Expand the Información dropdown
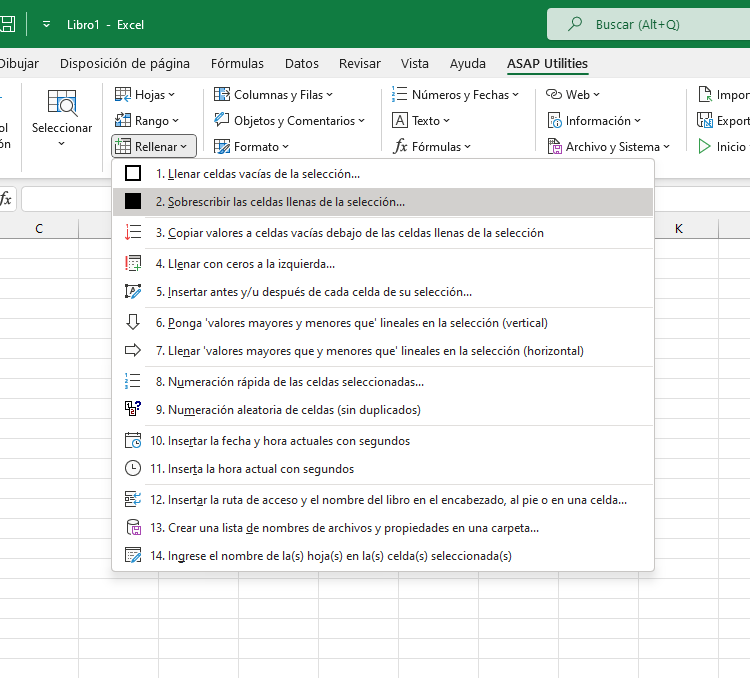Viewport: 750px width, 678px height. click(x=594, y=121)
